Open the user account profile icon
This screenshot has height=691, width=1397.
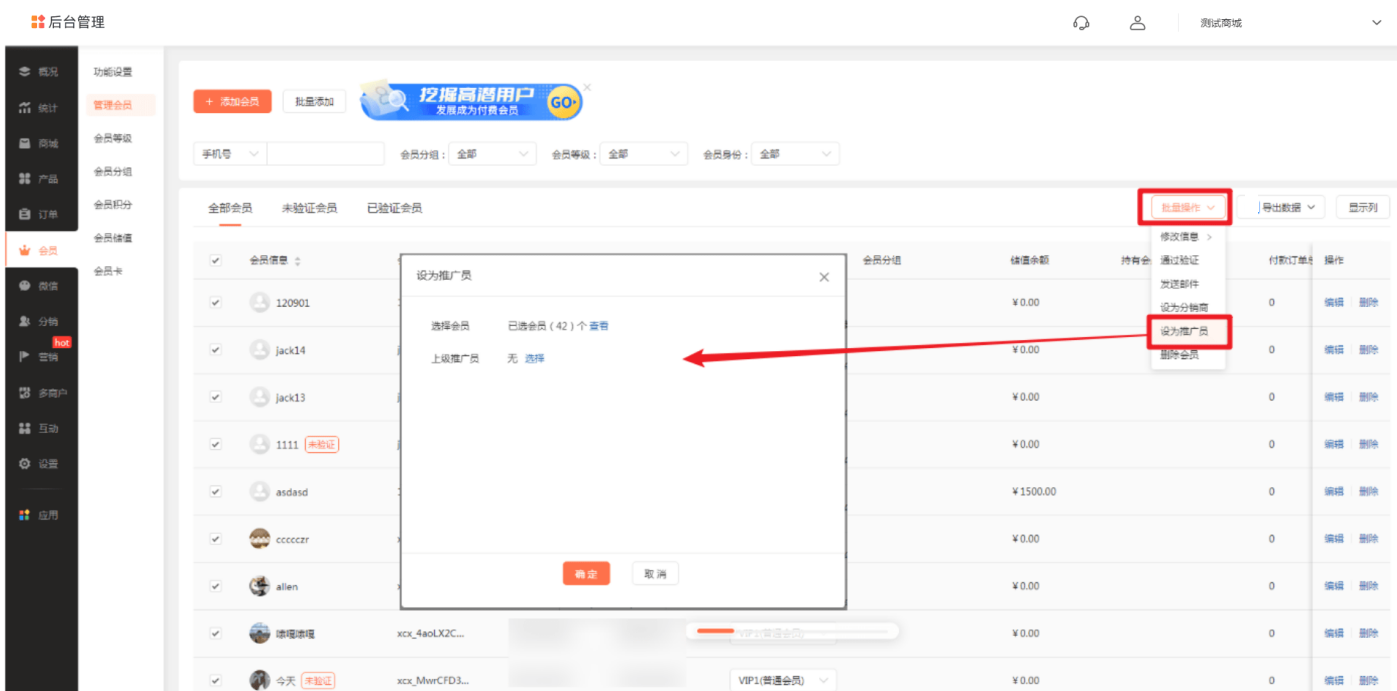tap(1137, 23)
